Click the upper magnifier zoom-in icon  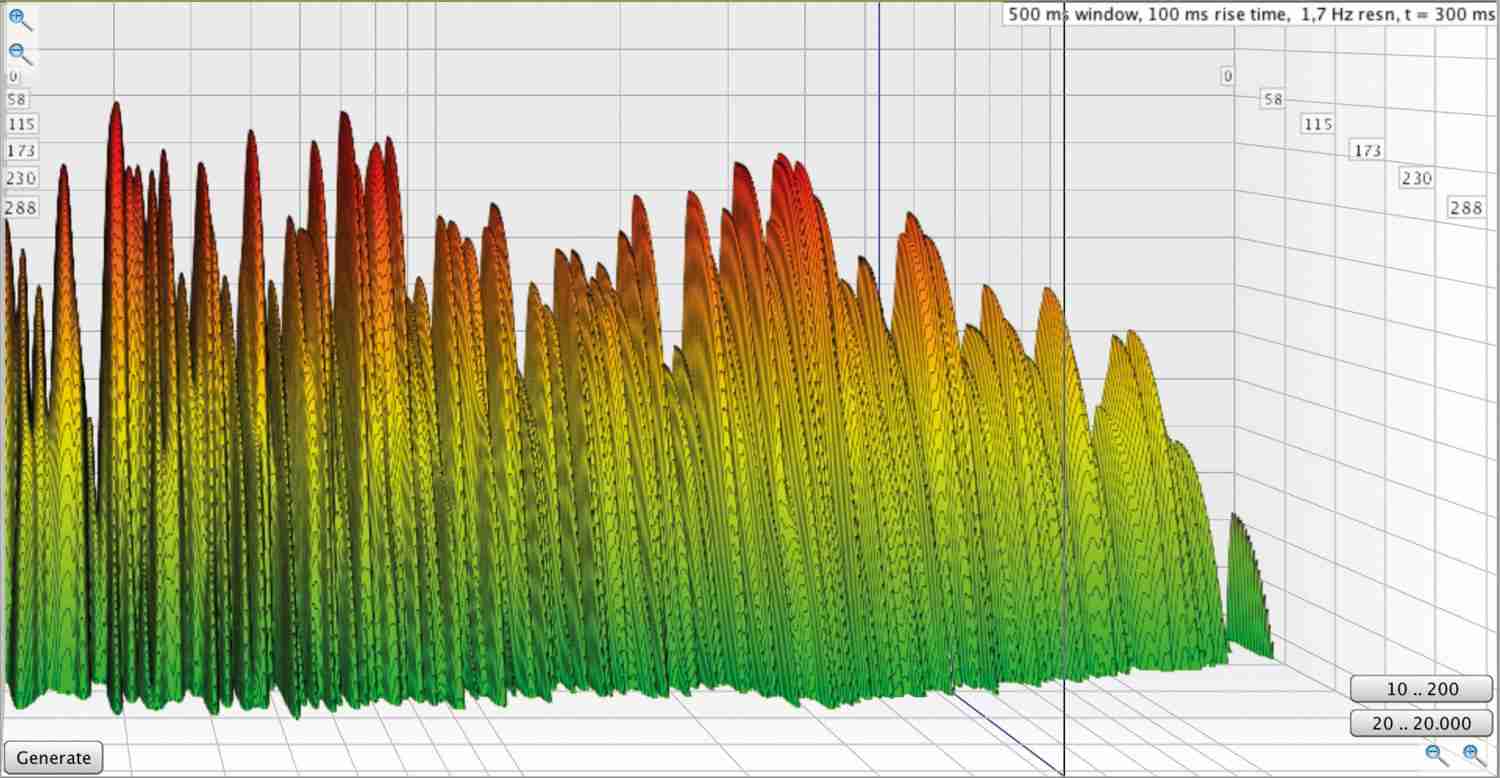tap(20, 20)
